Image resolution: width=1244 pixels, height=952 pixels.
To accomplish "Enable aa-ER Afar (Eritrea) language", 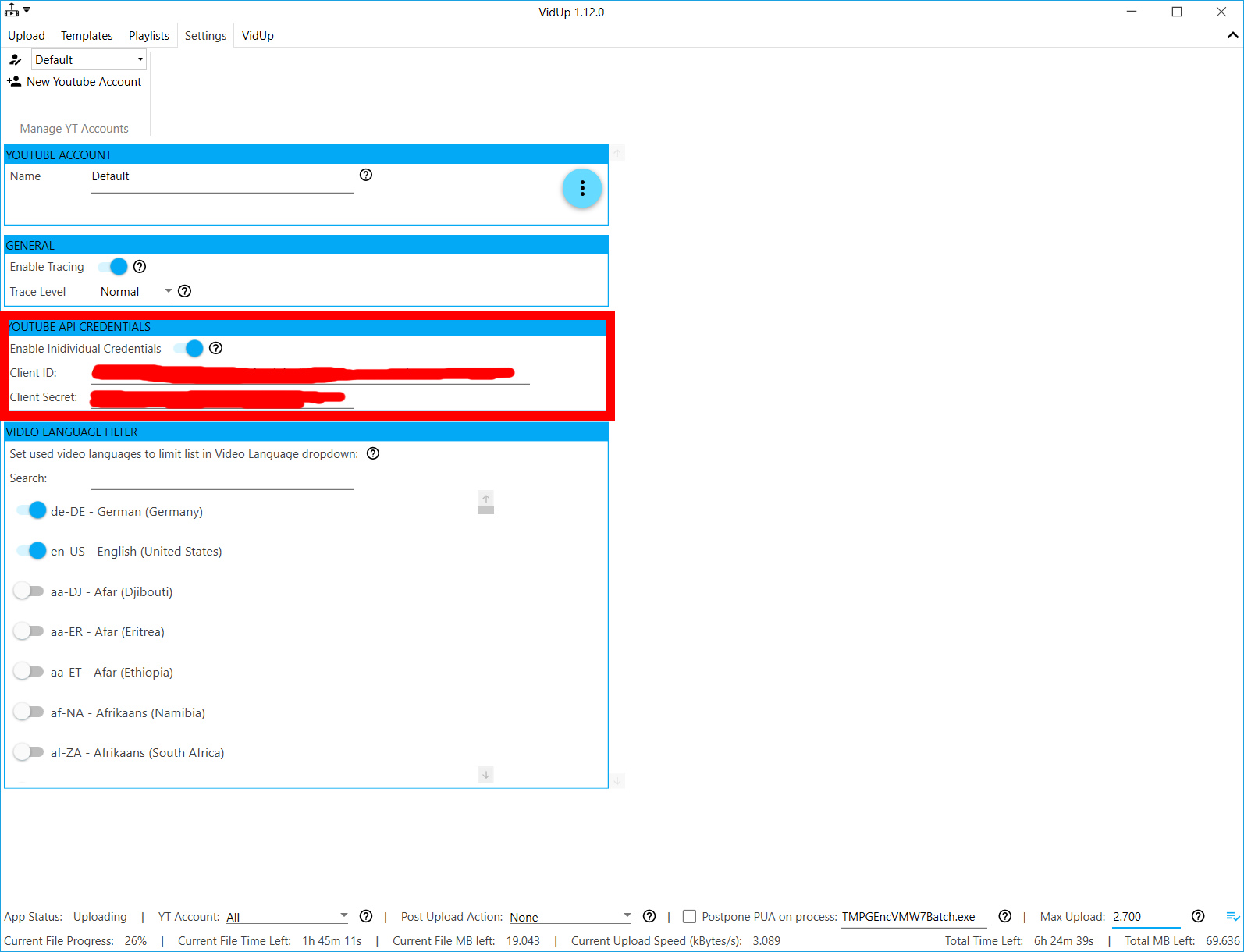I will (x=29, y=631).
